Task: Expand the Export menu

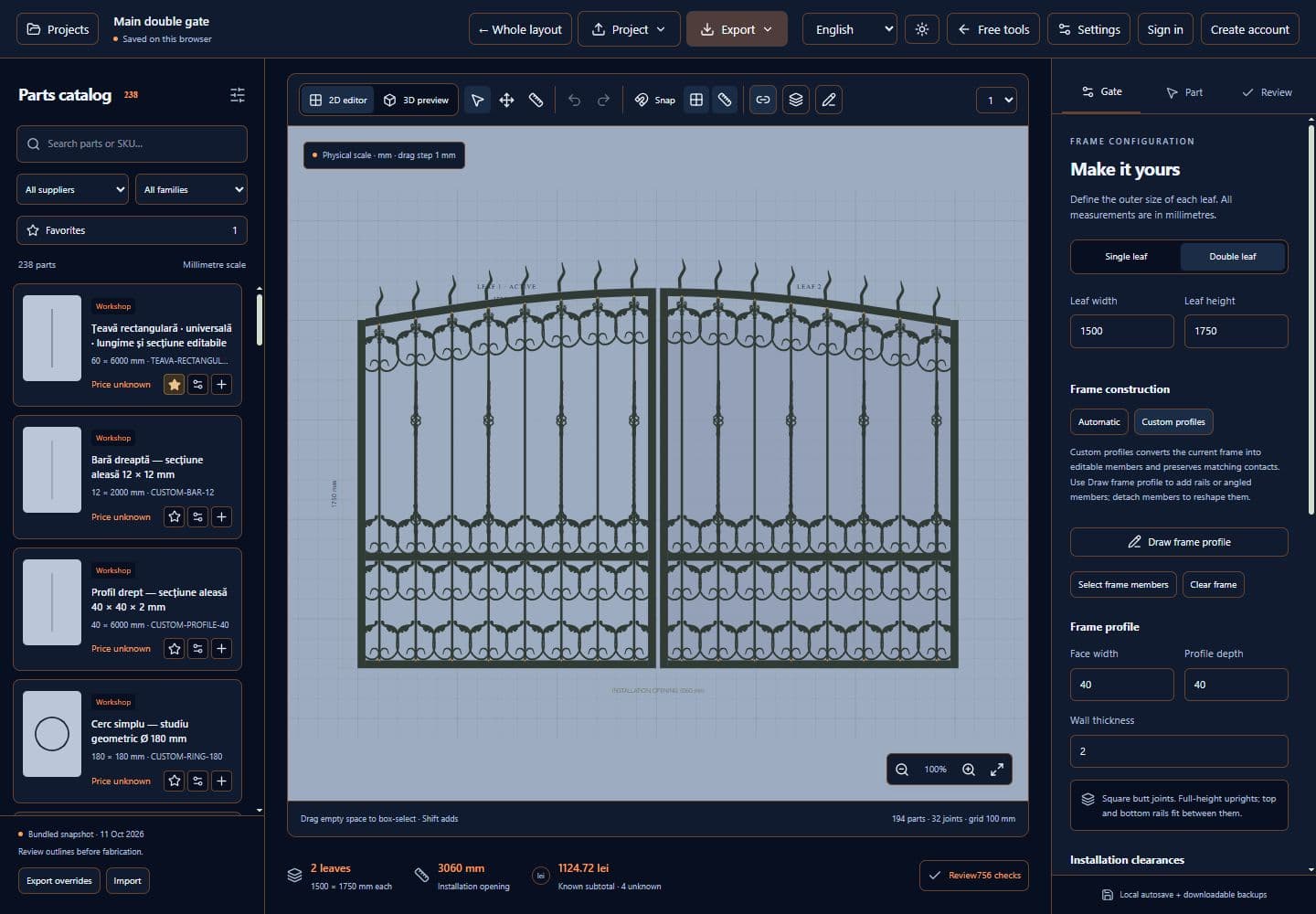Action: tap(737, 29)
